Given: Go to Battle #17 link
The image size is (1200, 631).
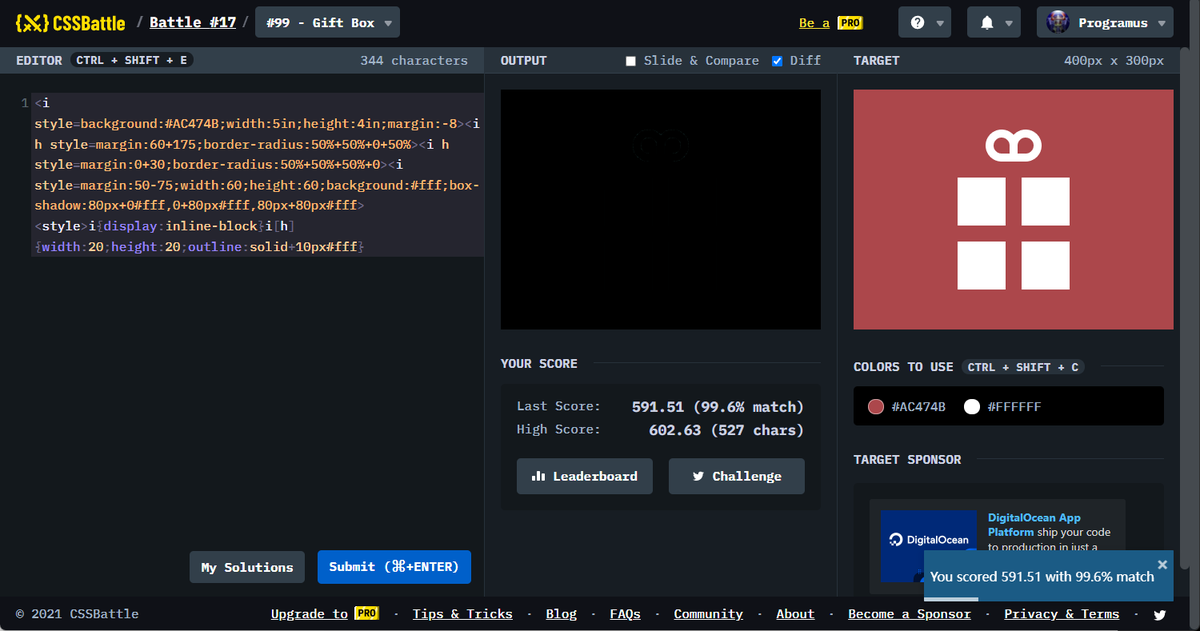Looking at the screenshot, I should [x=193, y=22].
